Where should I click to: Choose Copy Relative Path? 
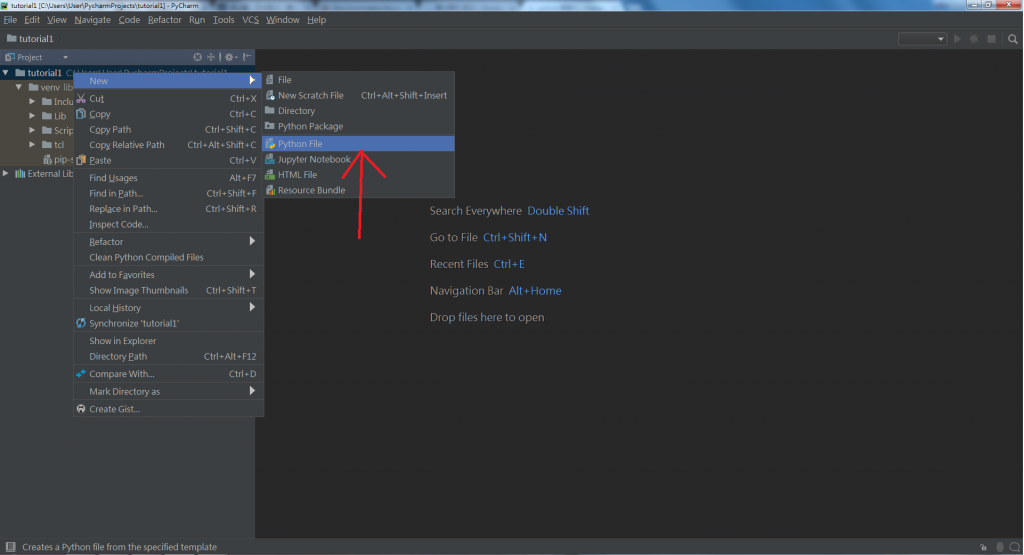pos(168,145)
